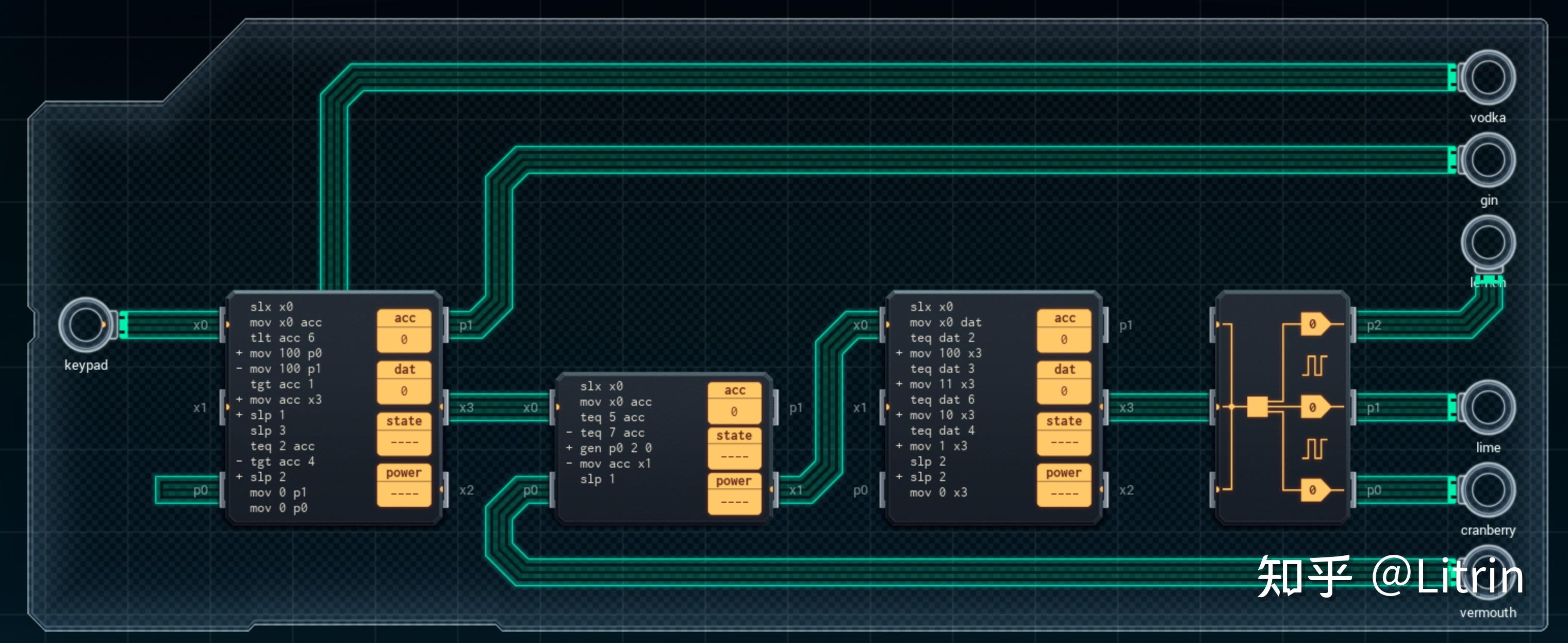Click the logic gate feeding pin p2
The height and width of the screenshot is (643, 1568).
coord(1314,324)
